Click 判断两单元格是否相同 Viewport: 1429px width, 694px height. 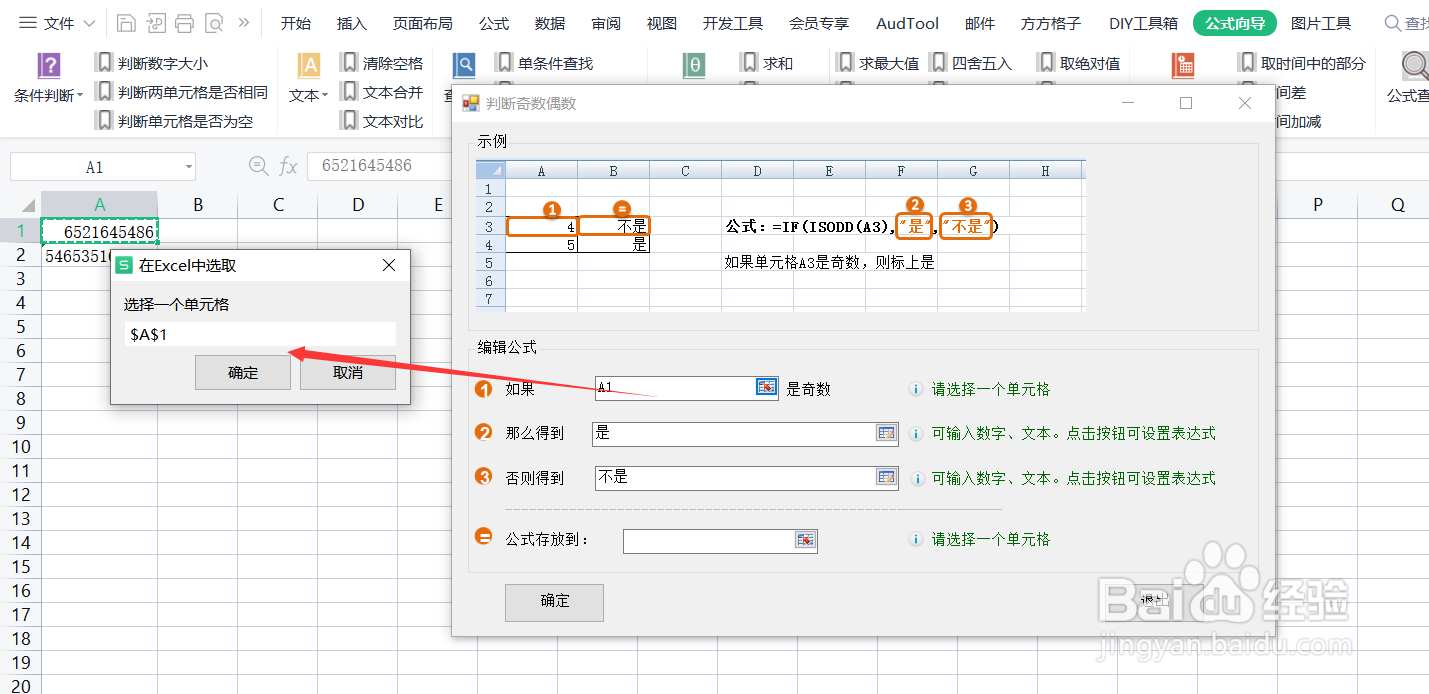182,92
